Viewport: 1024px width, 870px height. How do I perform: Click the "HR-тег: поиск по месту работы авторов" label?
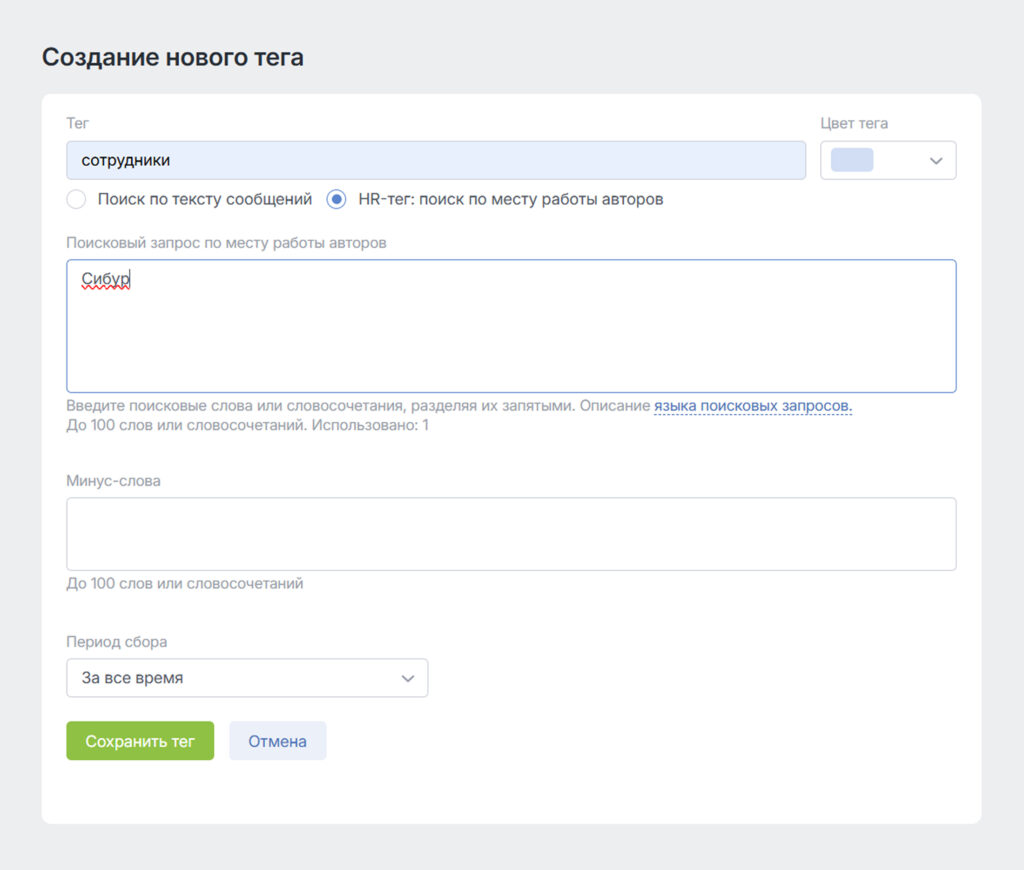(x=510, y=199)
